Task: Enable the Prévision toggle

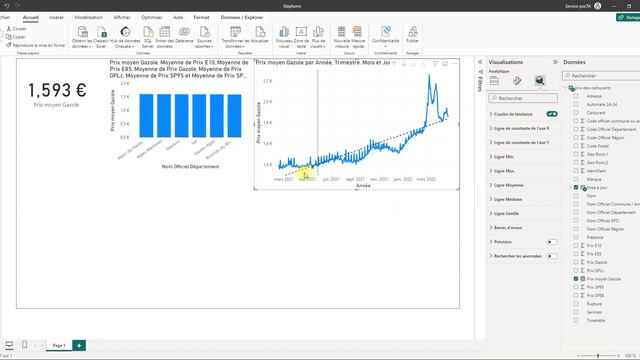Action: pos(552,242)
